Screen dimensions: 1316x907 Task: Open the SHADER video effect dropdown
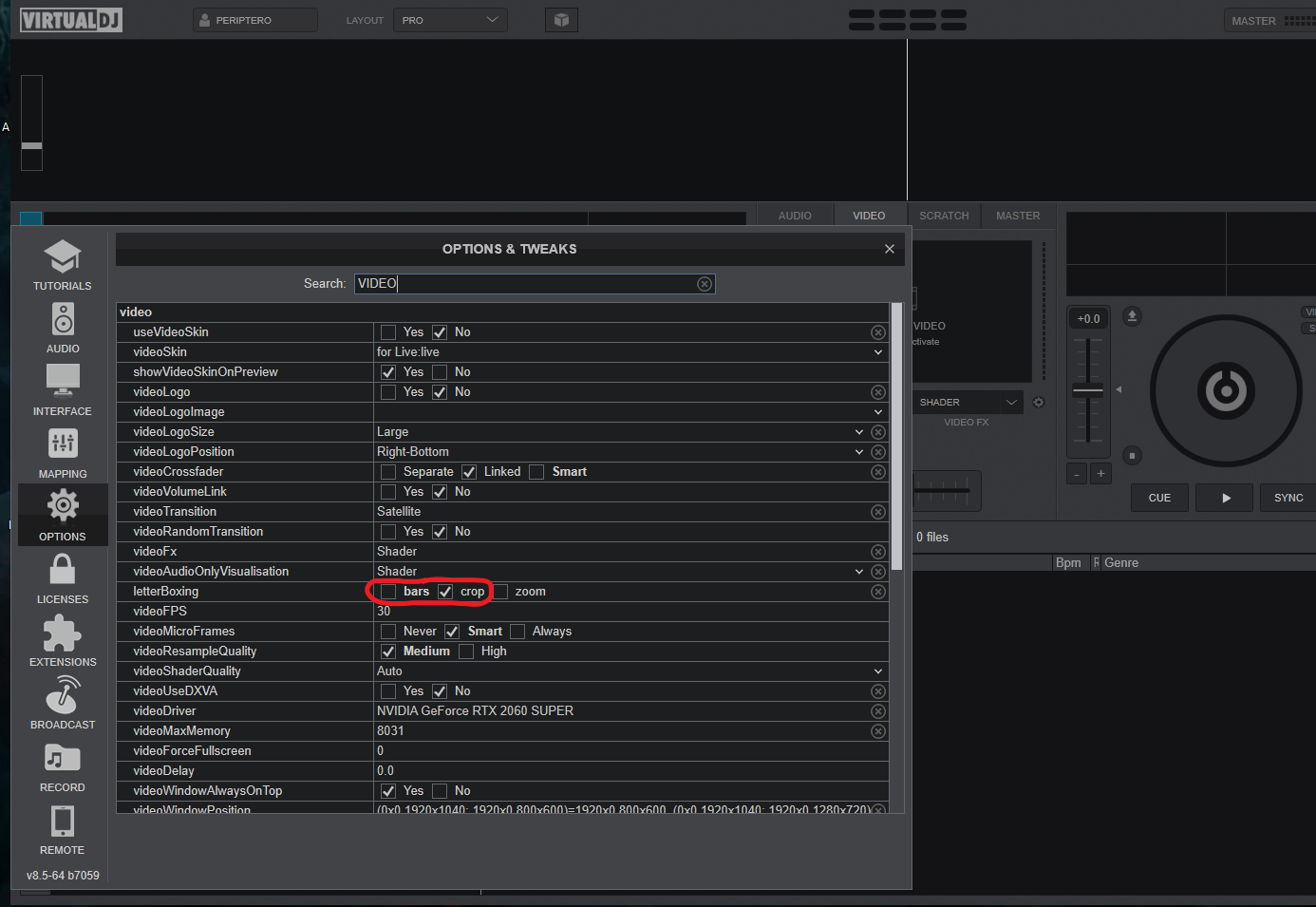click(968, 403)
